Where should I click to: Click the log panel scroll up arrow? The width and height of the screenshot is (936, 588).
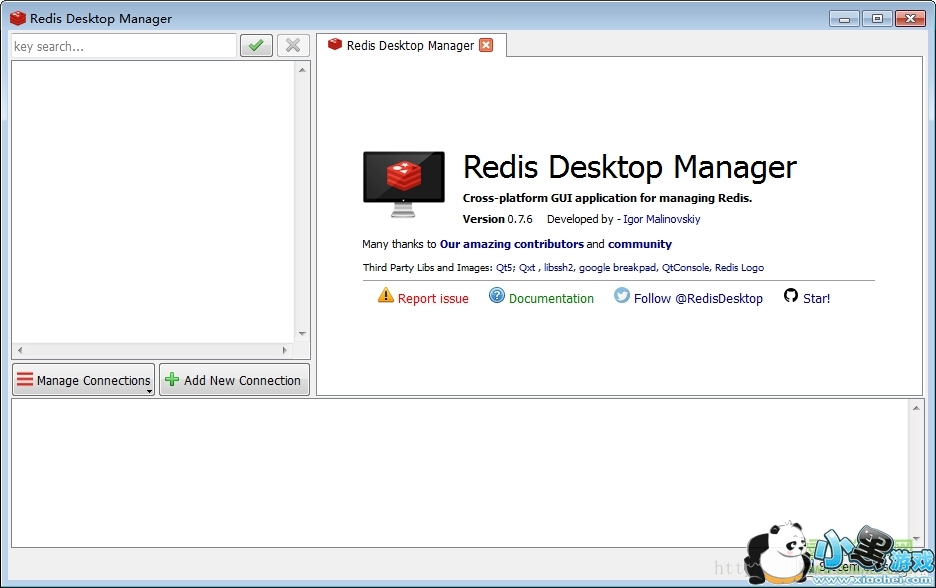[916, 407]
